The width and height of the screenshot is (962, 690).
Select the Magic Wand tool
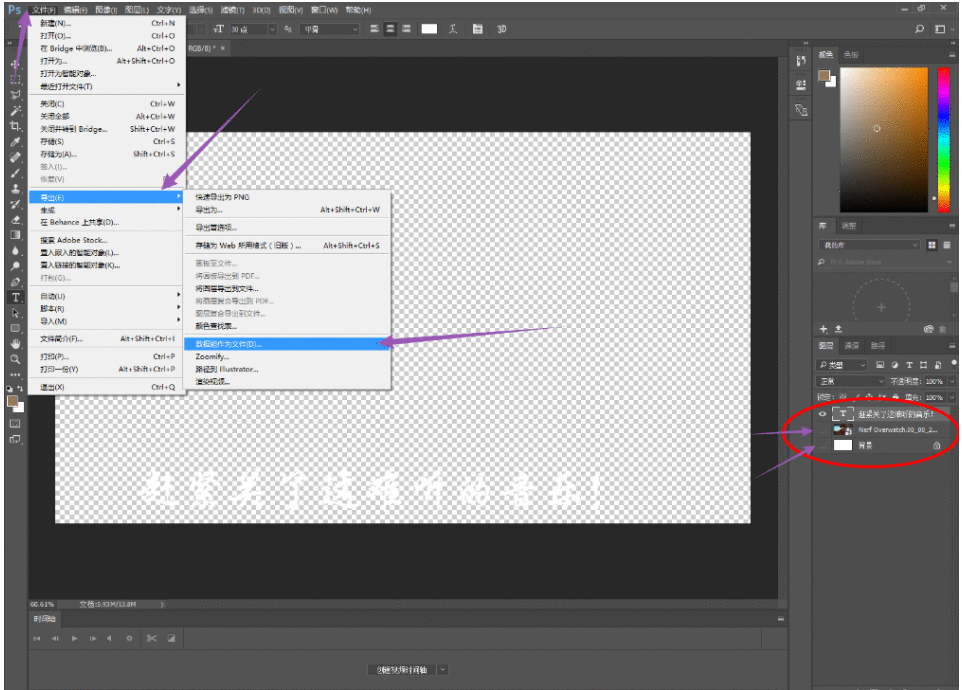tap(15, 111)
